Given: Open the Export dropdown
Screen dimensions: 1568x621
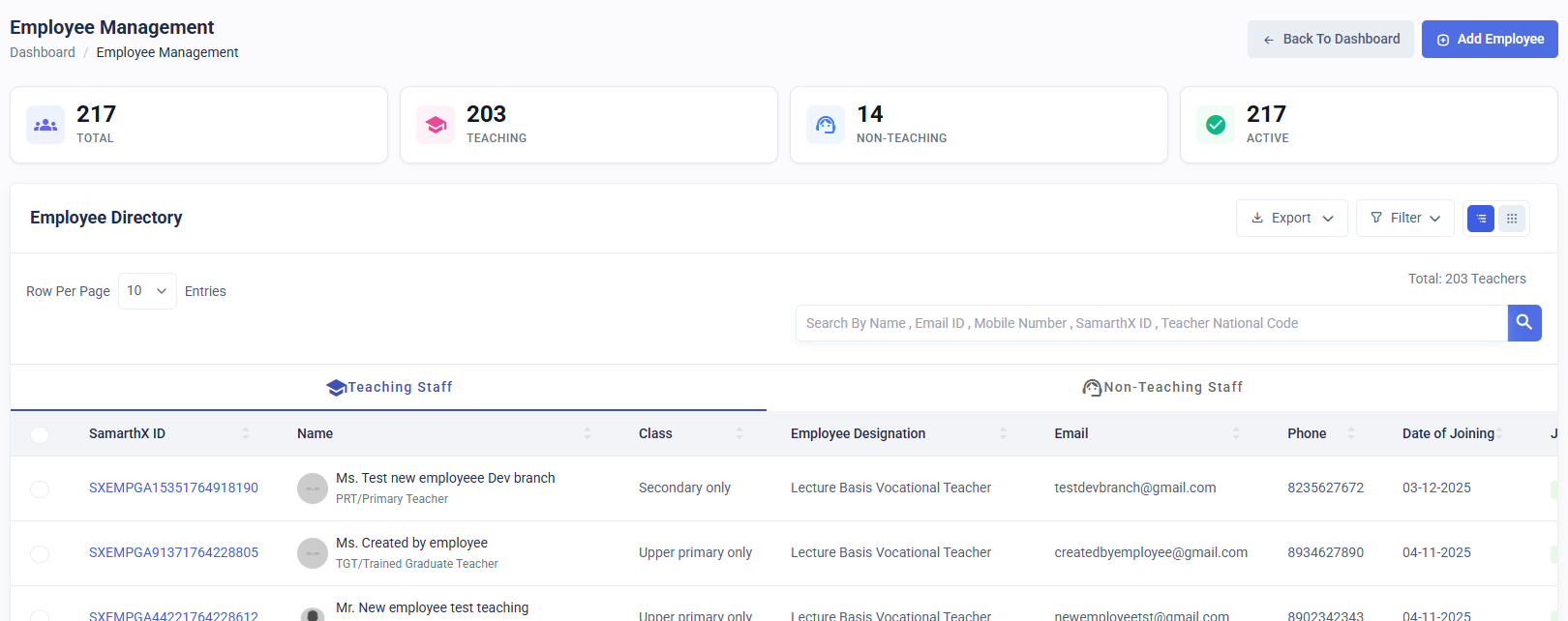Looking at the screenshot, I should click(1292, 219).
